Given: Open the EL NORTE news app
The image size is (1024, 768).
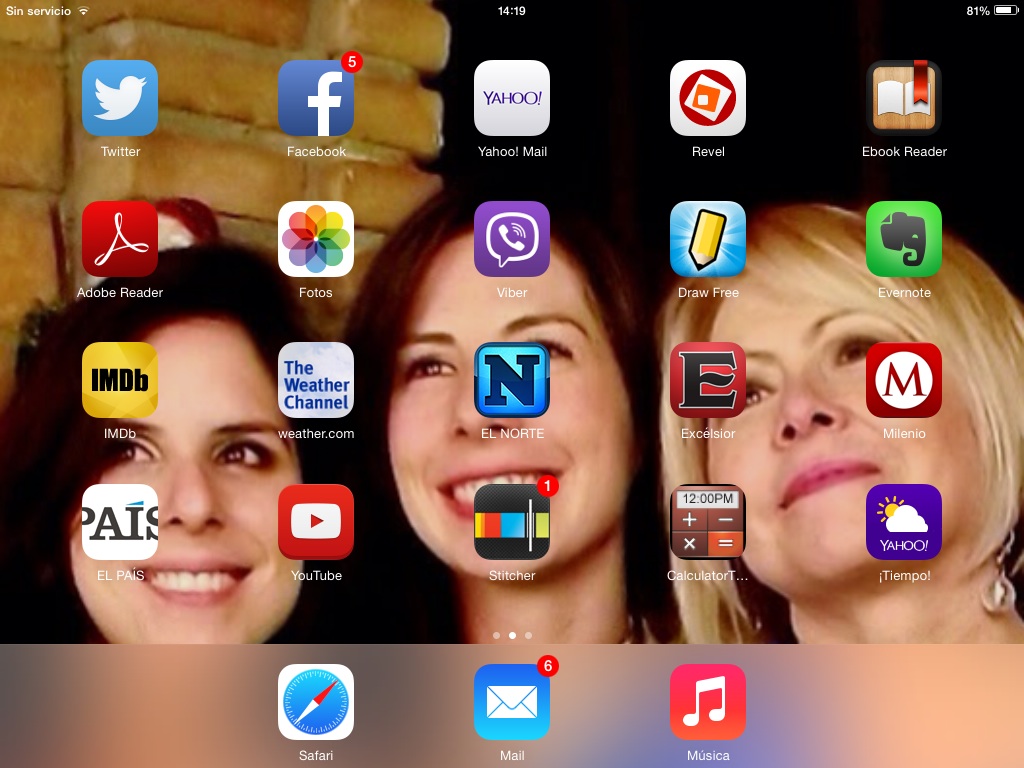Looking at the screenshot, I should (x=512, y=380).
